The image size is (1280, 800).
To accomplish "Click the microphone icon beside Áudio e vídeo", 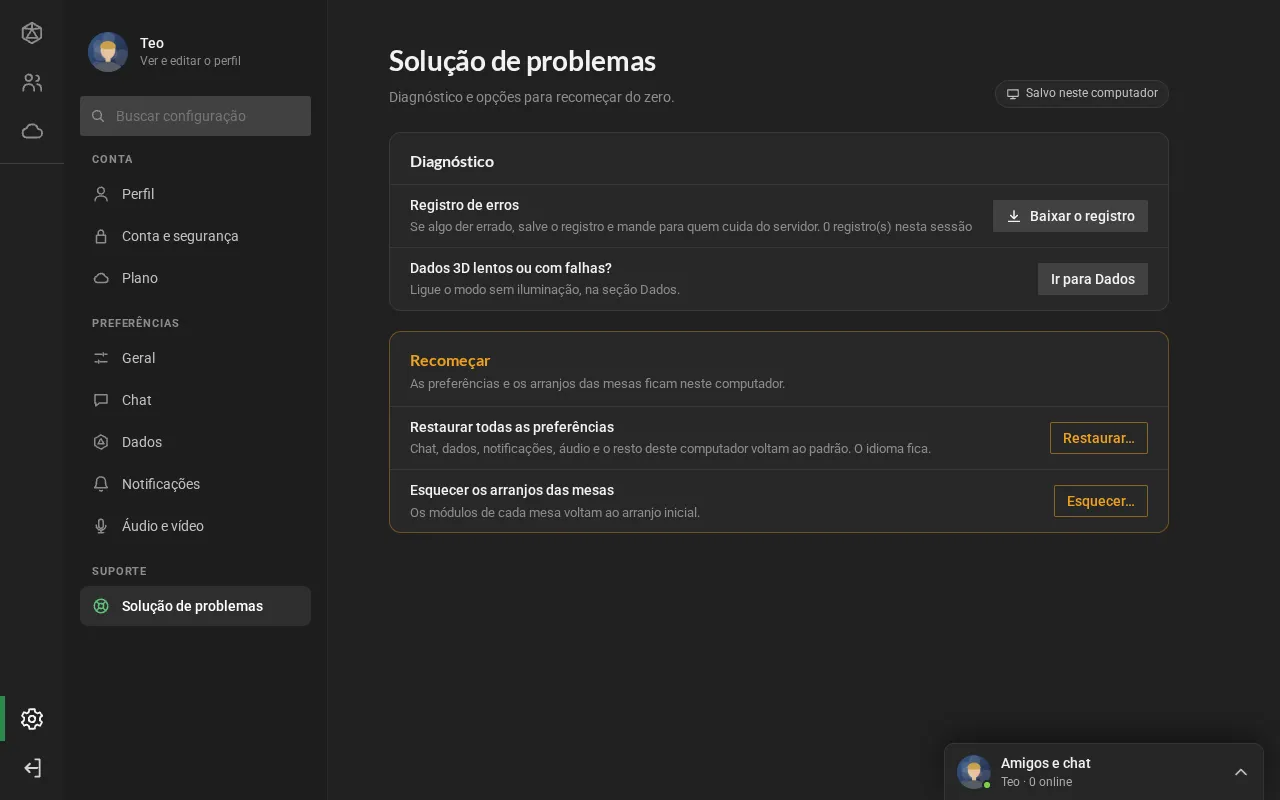I will point(101,526).
